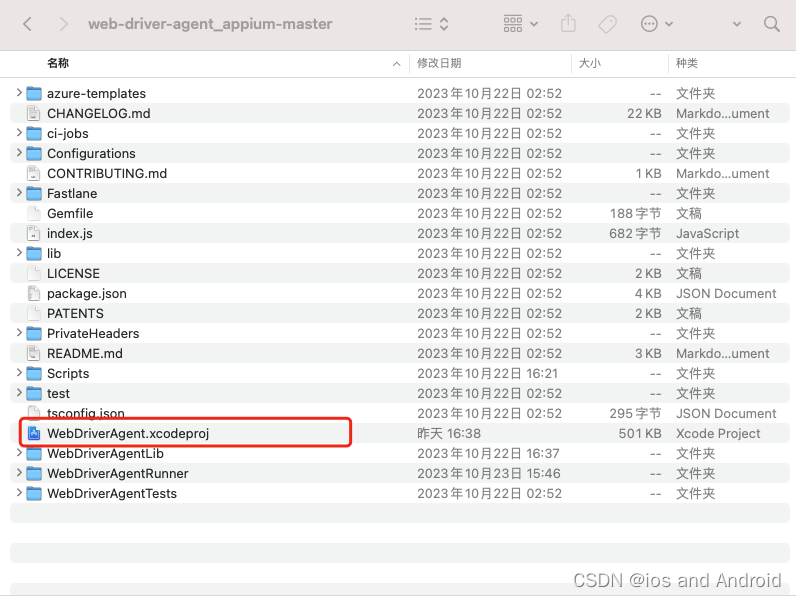Select the test folder icon
Image resolution: width=796 pixels, height=597 pixels.
(34, 393)
